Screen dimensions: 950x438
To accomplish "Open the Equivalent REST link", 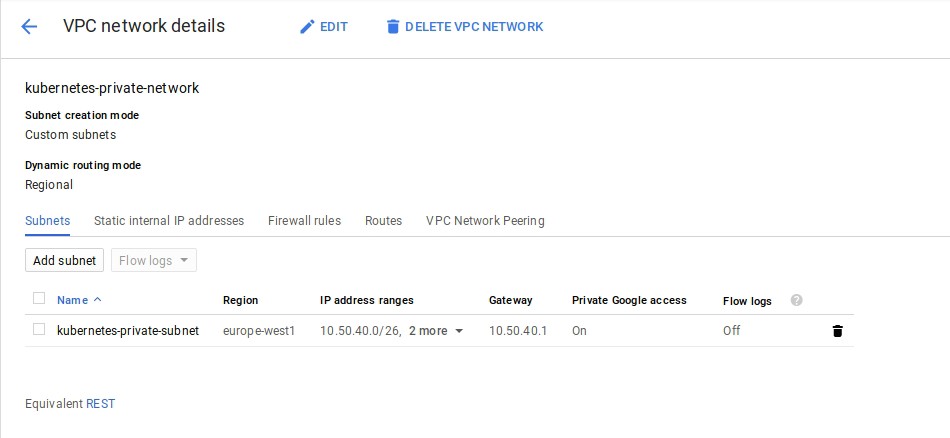I will point(101,404).
